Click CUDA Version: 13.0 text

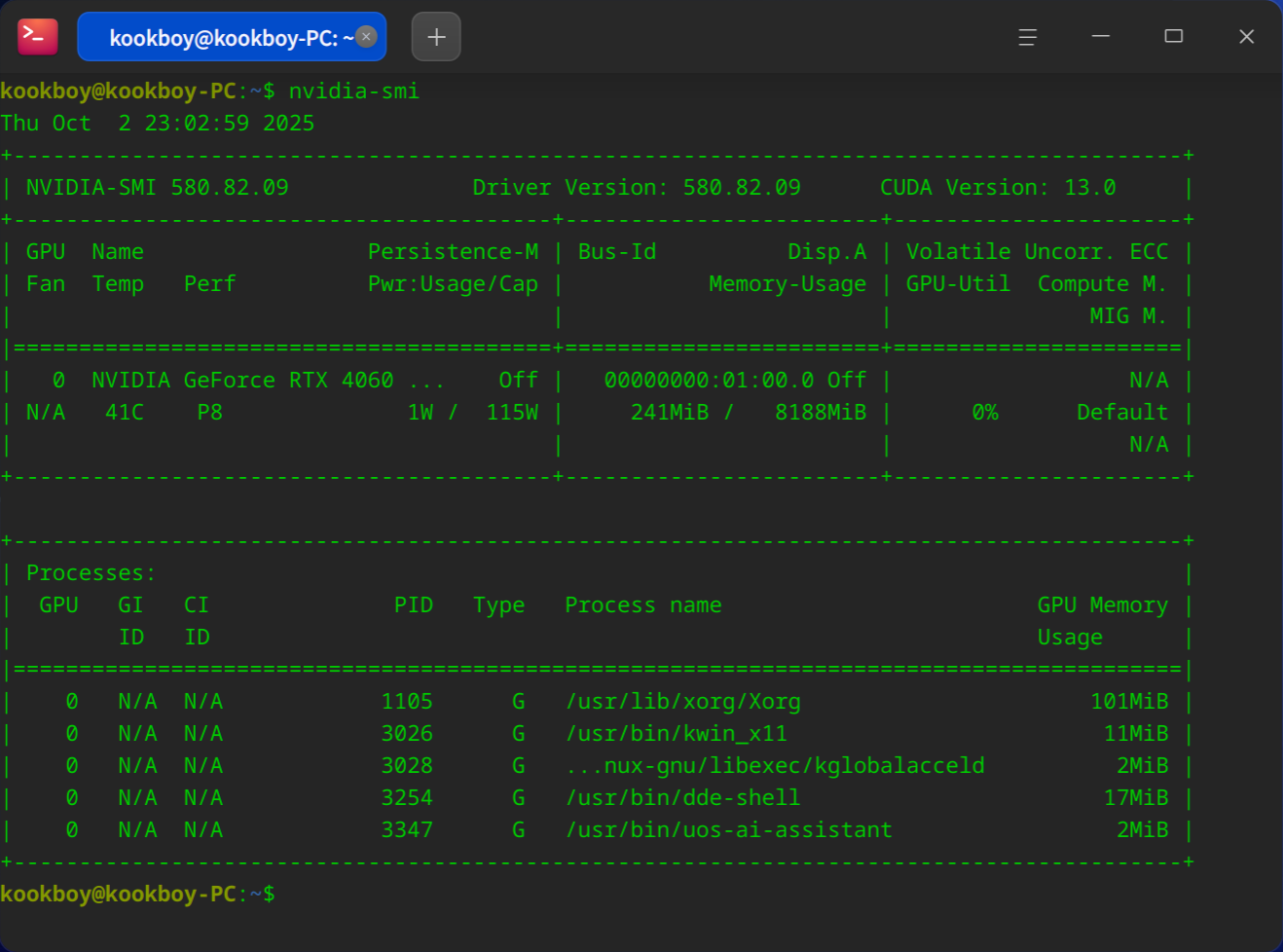[998, 188]
